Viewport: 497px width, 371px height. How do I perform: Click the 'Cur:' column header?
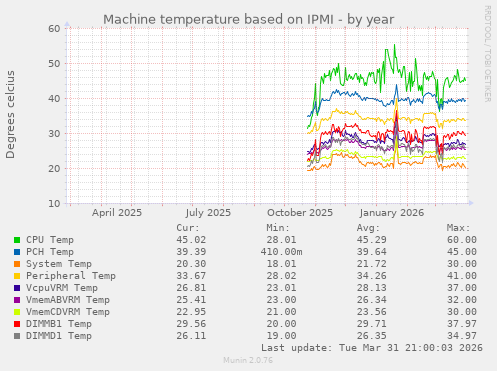tap(188, 228)
